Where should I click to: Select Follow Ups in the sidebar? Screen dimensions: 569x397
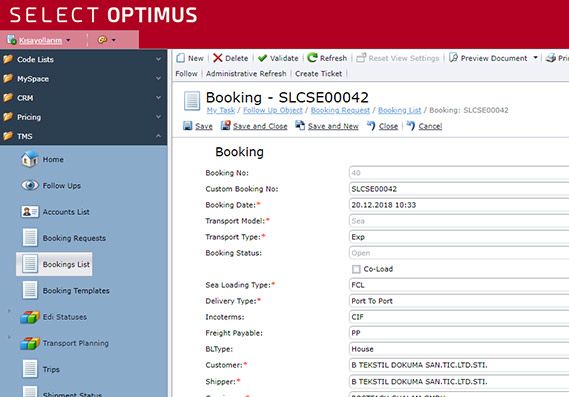(62, 185)
